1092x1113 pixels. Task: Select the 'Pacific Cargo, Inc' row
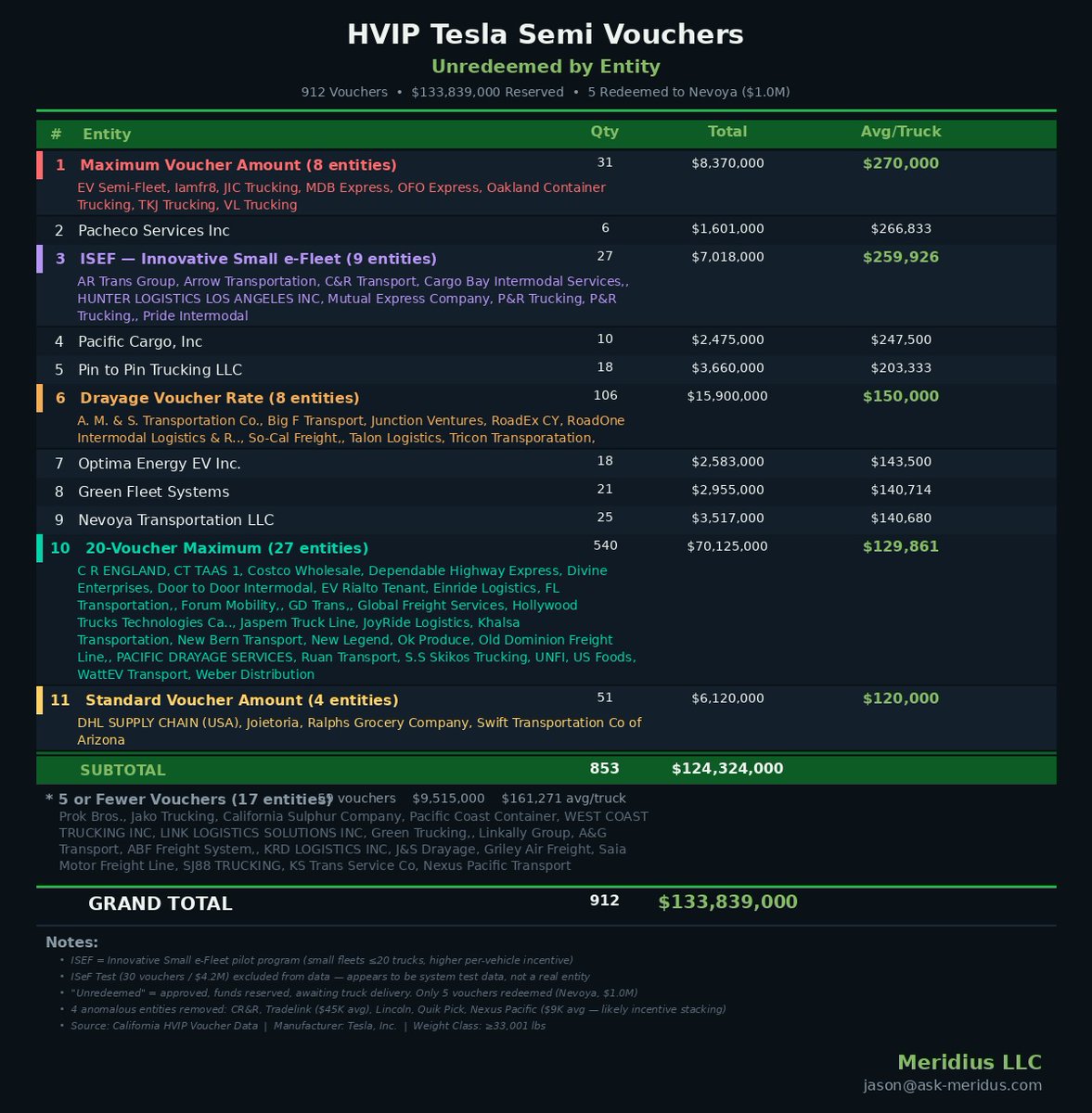click(x=546, y=341)
